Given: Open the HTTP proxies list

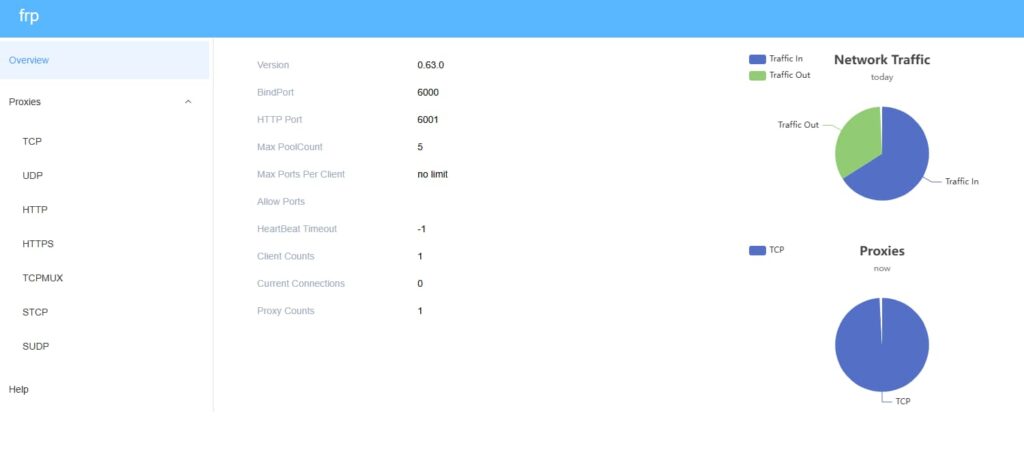Looking at the screenshot, I should 35,210.
